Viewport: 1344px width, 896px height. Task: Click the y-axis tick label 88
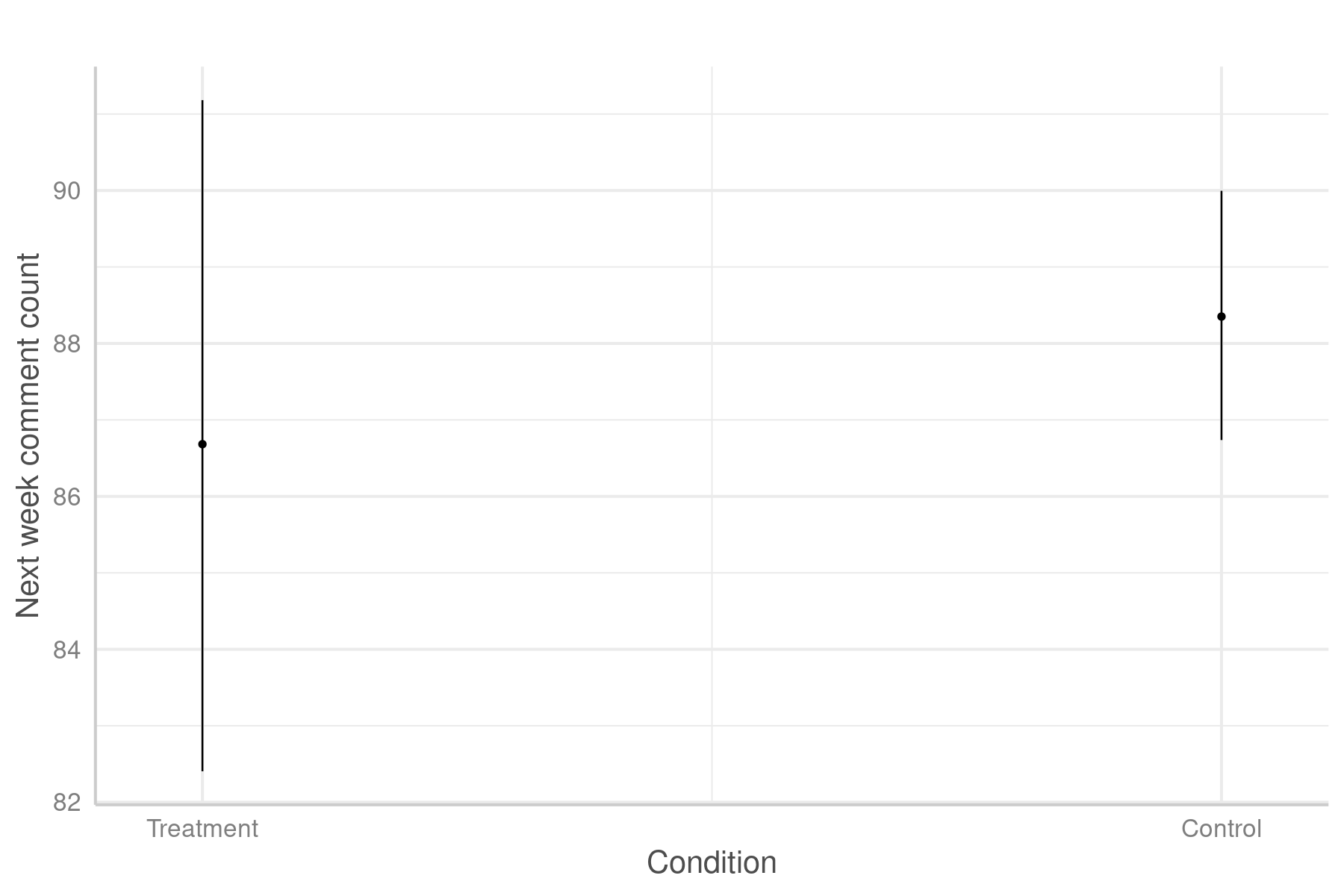66,344
